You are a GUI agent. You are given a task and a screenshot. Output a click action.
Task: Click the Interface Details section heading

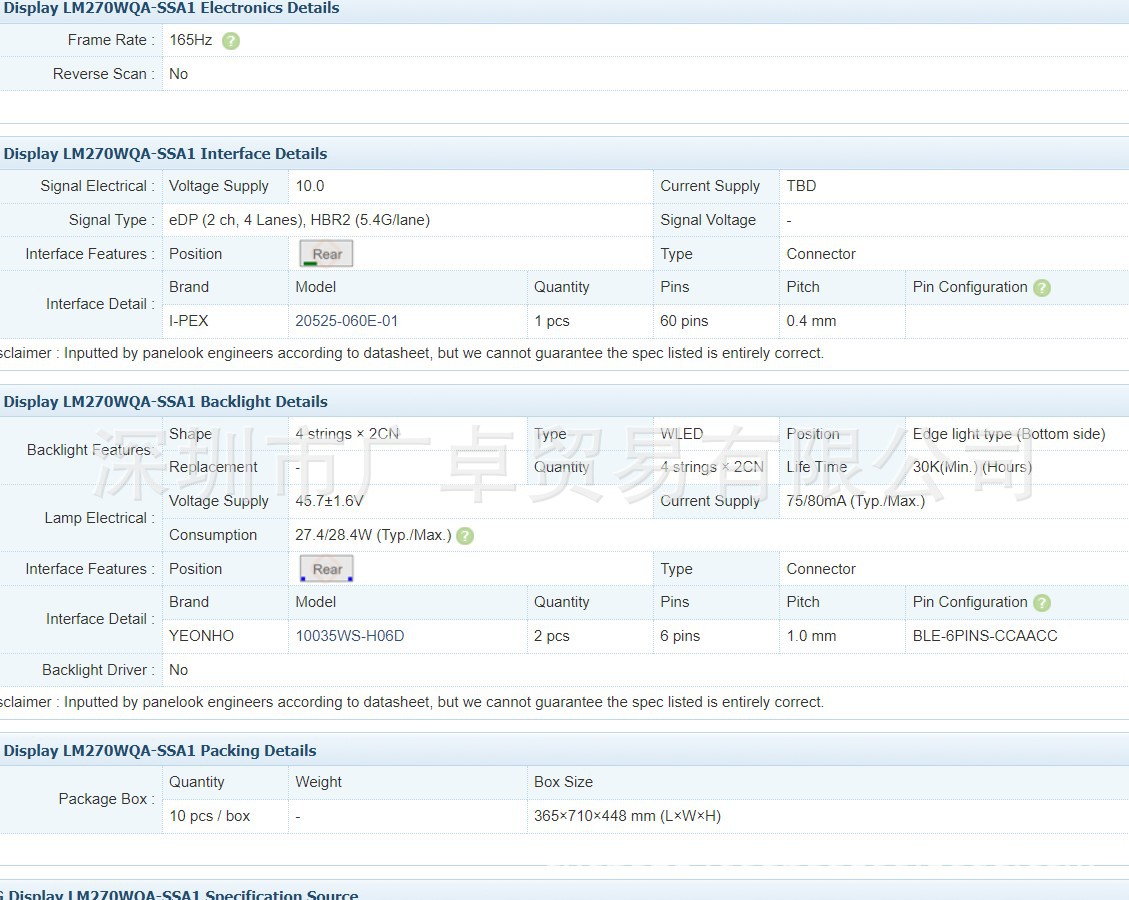166,153
